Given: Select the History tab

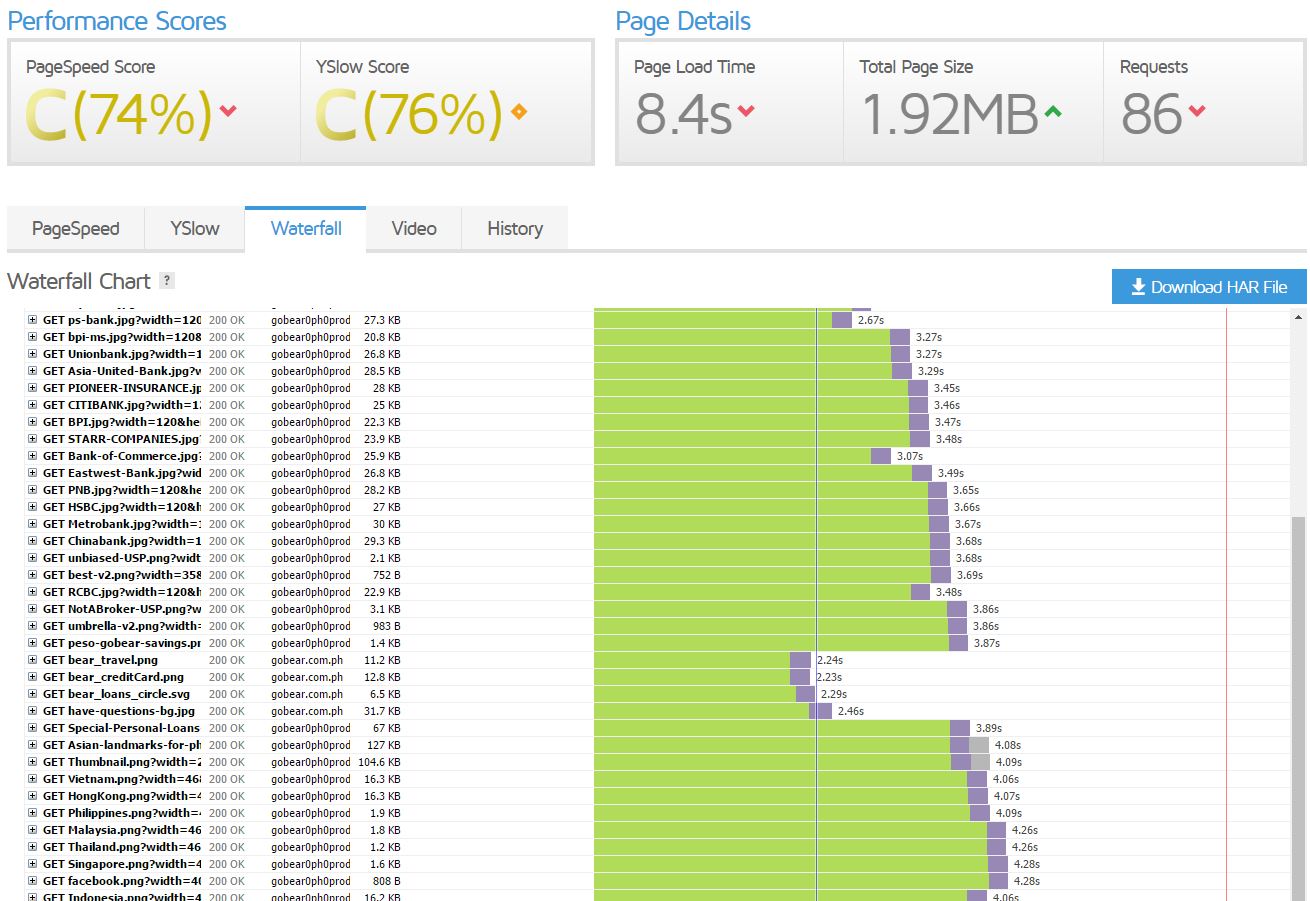Looking at the screenshot, I should tap(514, 229).
